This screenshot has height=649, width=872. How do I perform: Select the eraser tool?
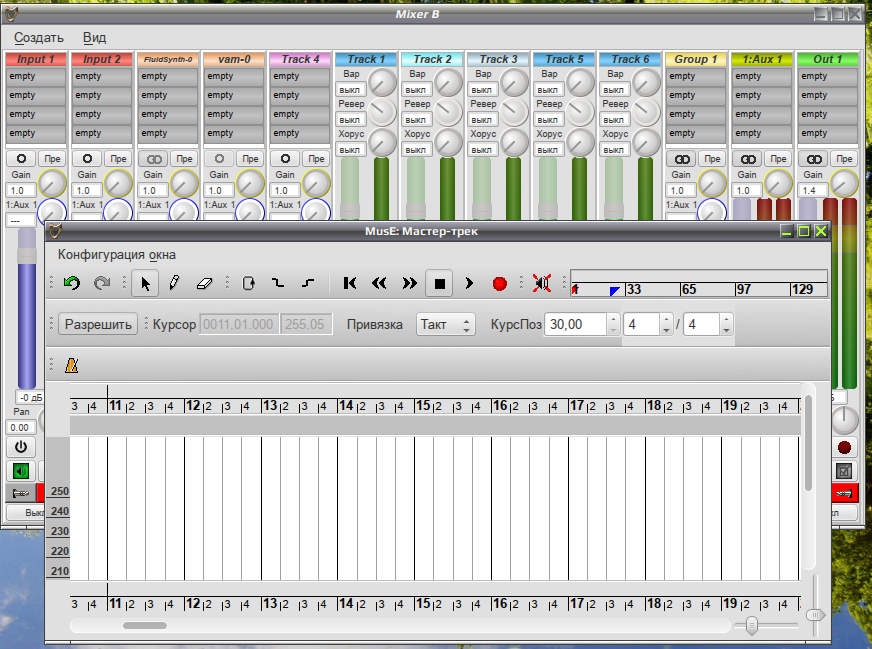point(205,283)
